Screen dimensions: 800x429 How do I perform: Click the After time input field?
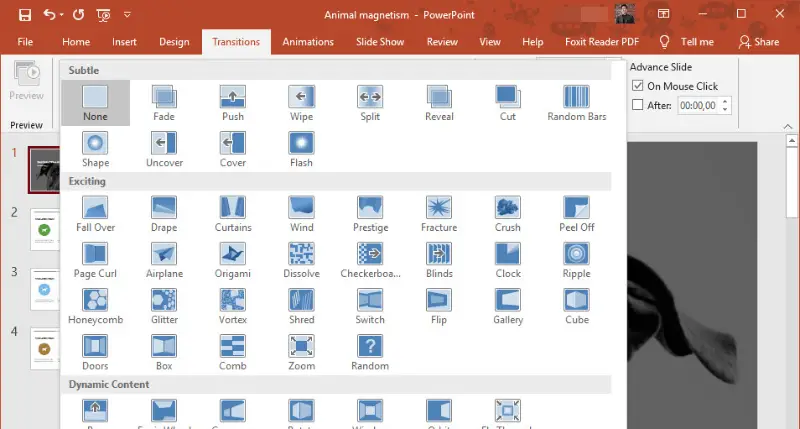pos(697,106)
